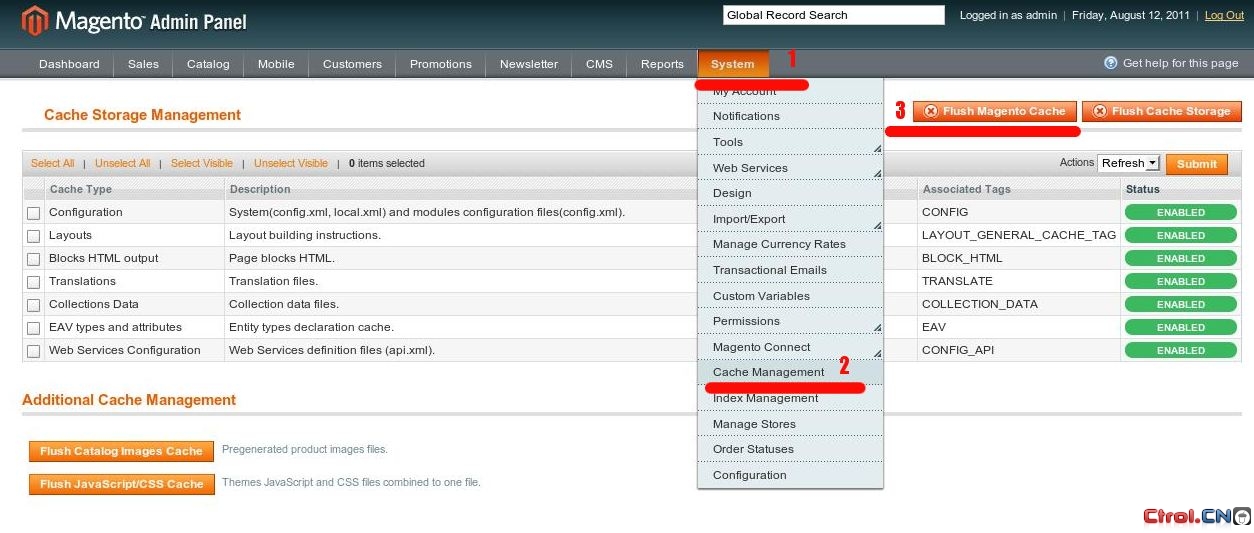Click the Select All link
The width and height of the screenshot is (1254, 533).
click(53, 163)
